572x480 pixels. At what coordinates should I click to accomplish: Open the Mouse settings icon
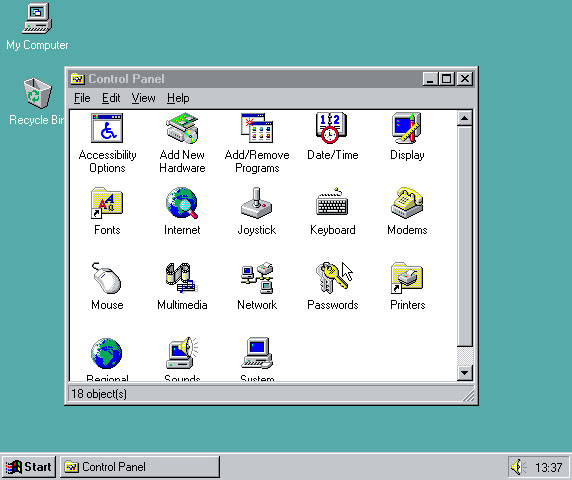(107, 278)
